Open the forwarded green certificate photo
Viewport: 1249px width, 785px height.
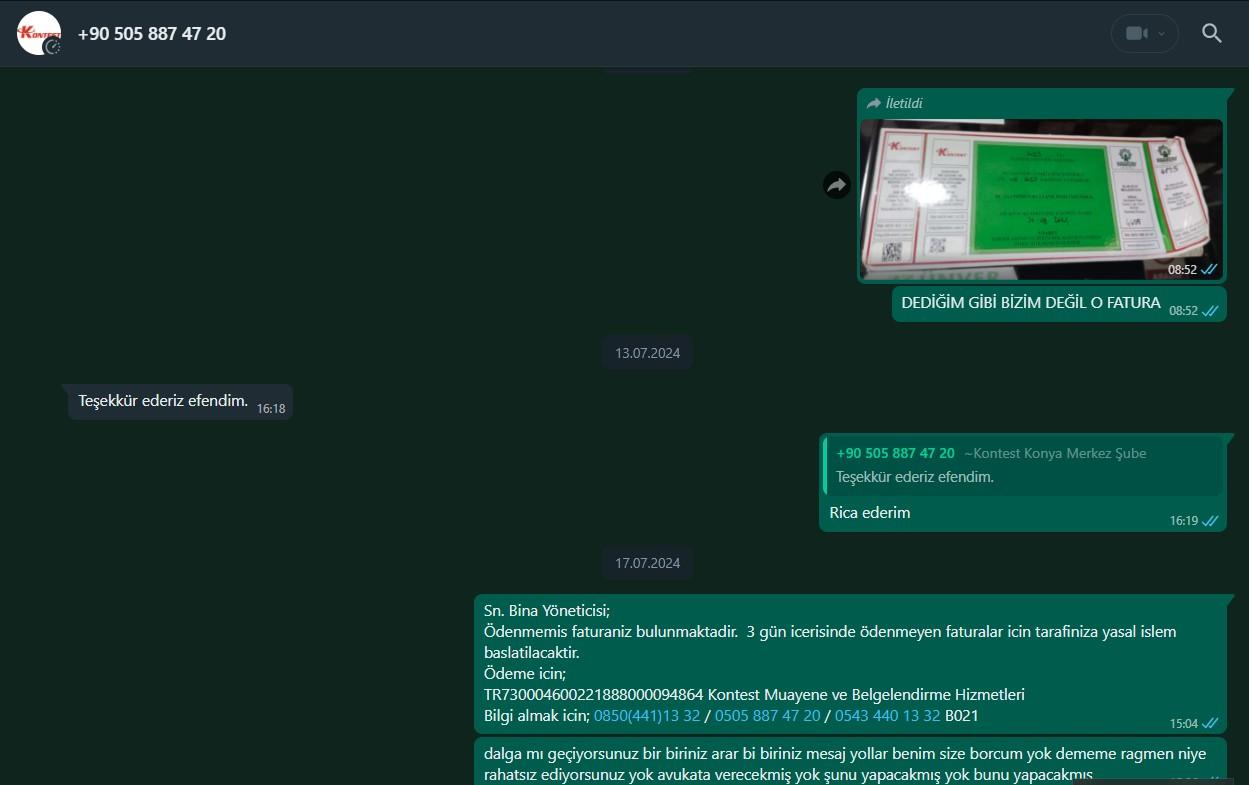point(1041,200)
